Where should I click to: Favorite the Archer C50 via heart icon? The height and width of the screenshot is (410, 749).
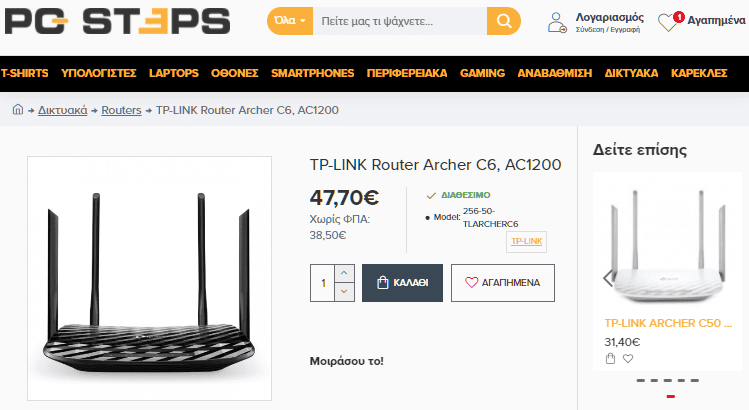pos(628,358)
